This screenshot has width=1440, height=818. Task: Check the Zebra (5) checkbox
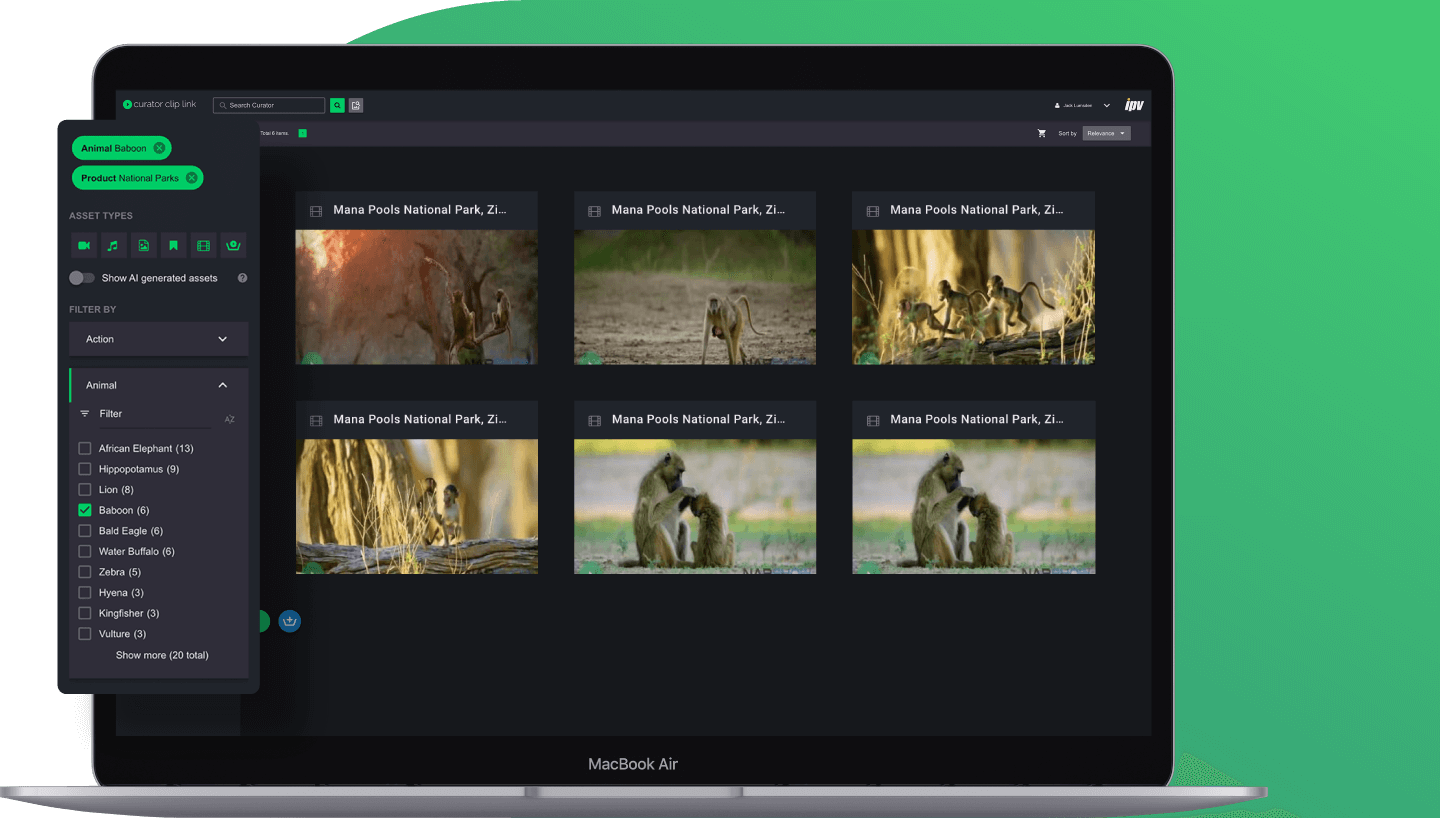(85, 572)
